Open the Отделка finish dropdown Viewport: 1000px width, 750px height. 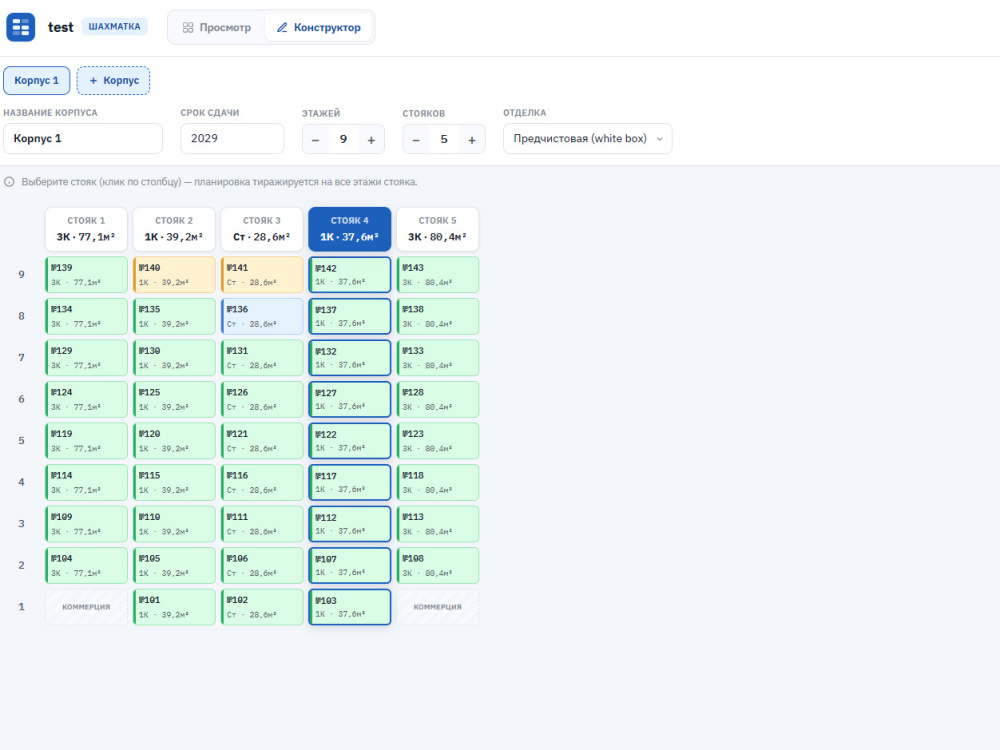click(x=587, y=138)
